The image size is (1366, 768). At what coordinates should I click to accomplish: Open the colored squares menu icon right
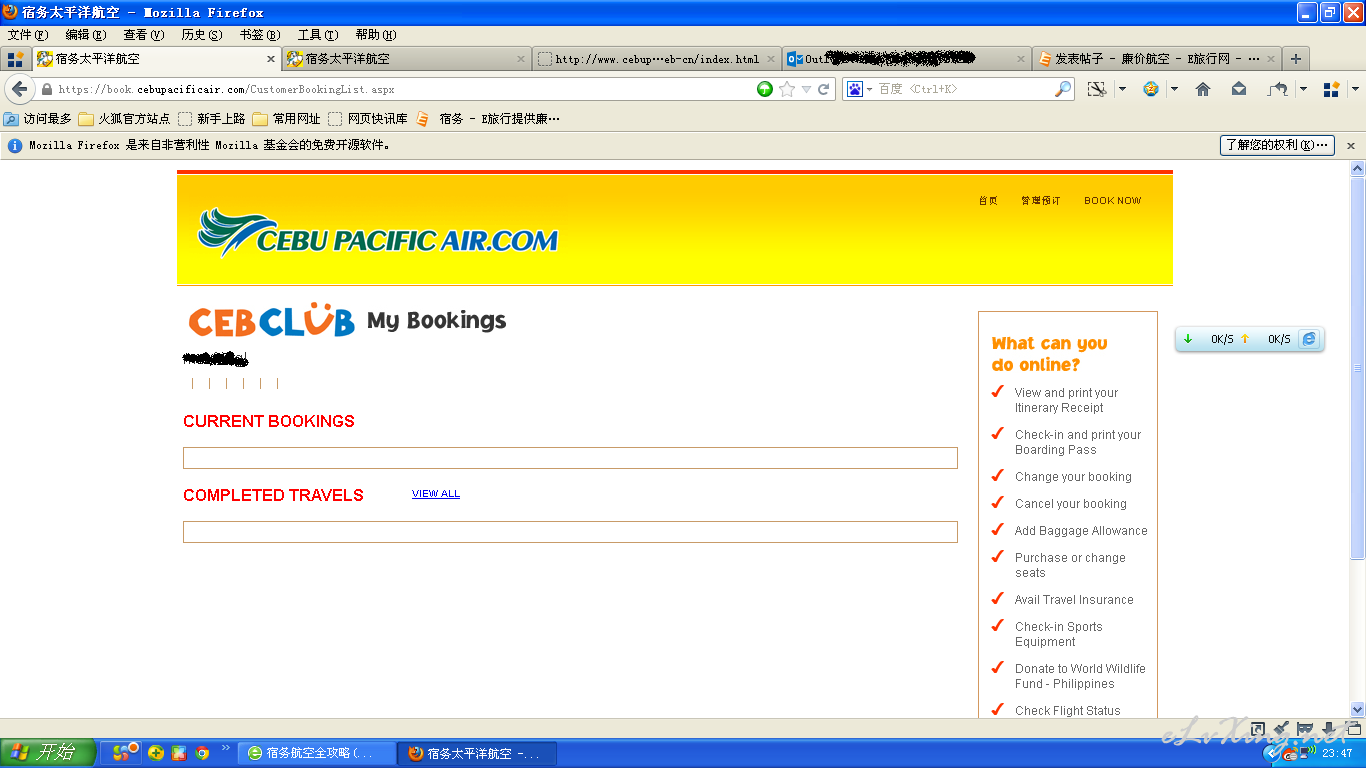pos(1331,89)
